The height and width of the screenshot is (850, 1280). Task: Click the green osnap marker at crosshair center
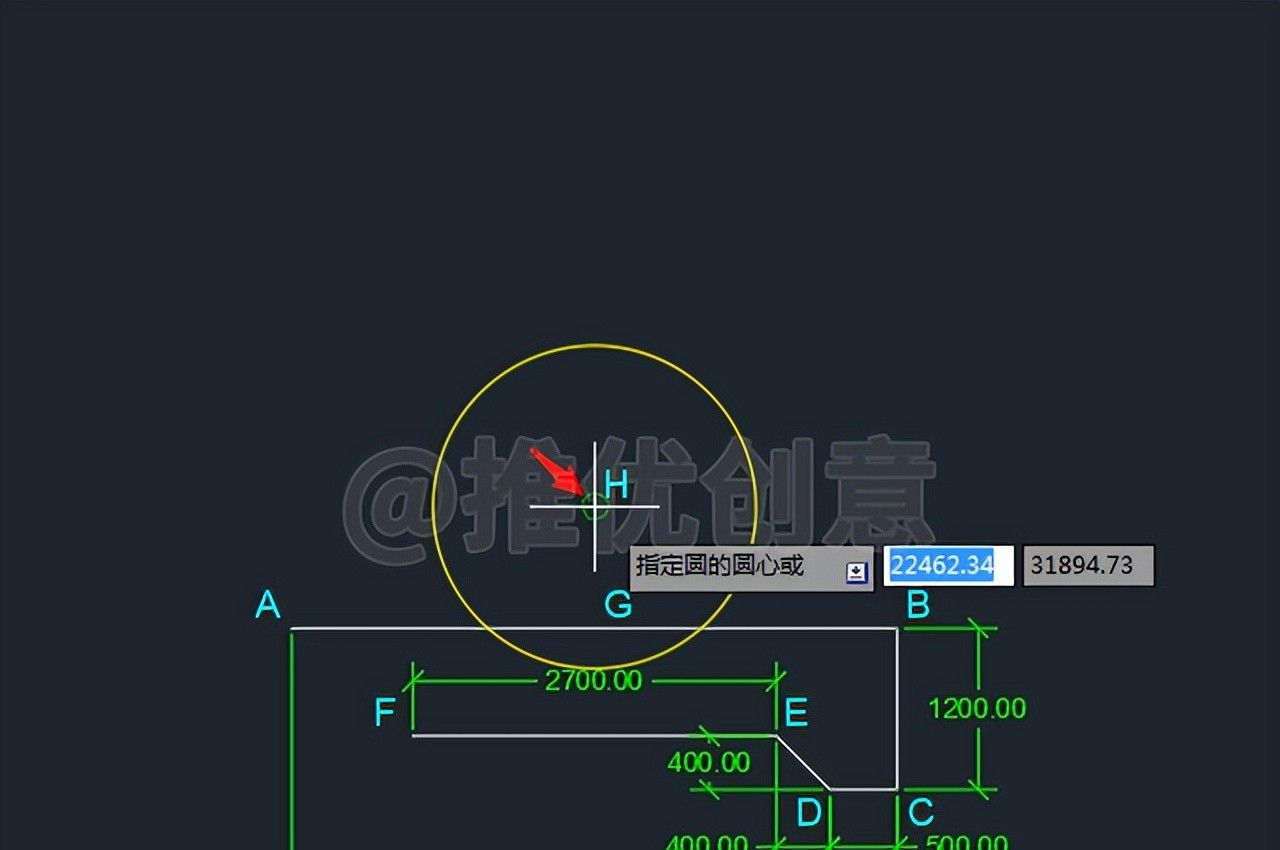594,507
